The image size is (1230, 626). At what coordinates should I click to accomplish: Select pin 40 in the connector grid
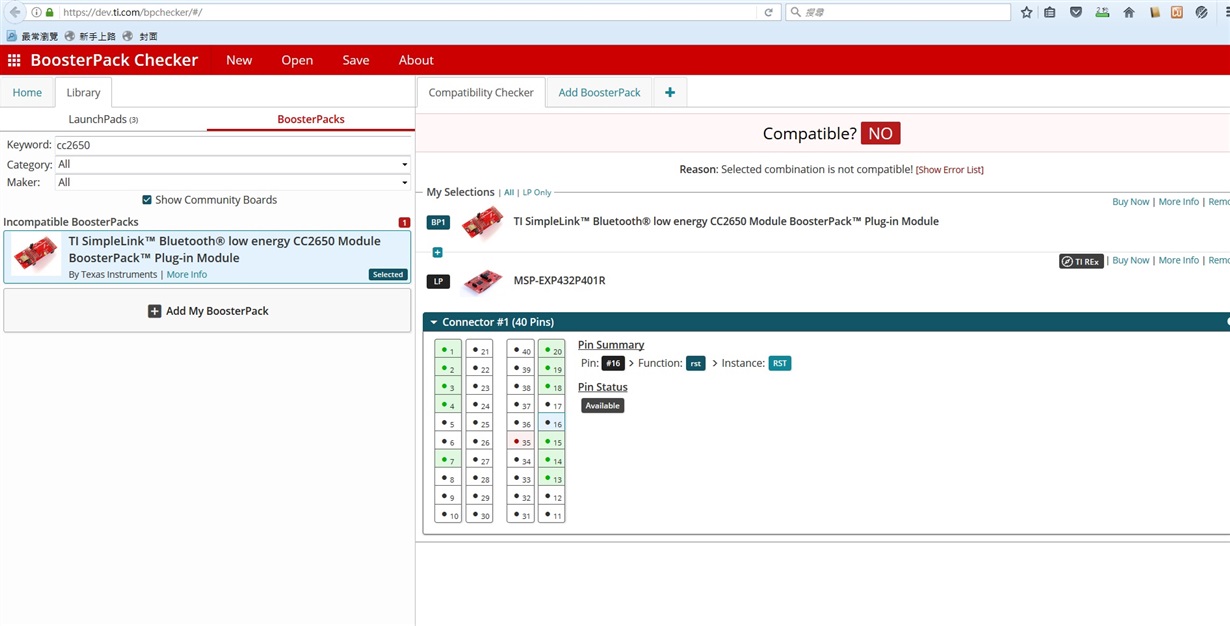[520, 350]
